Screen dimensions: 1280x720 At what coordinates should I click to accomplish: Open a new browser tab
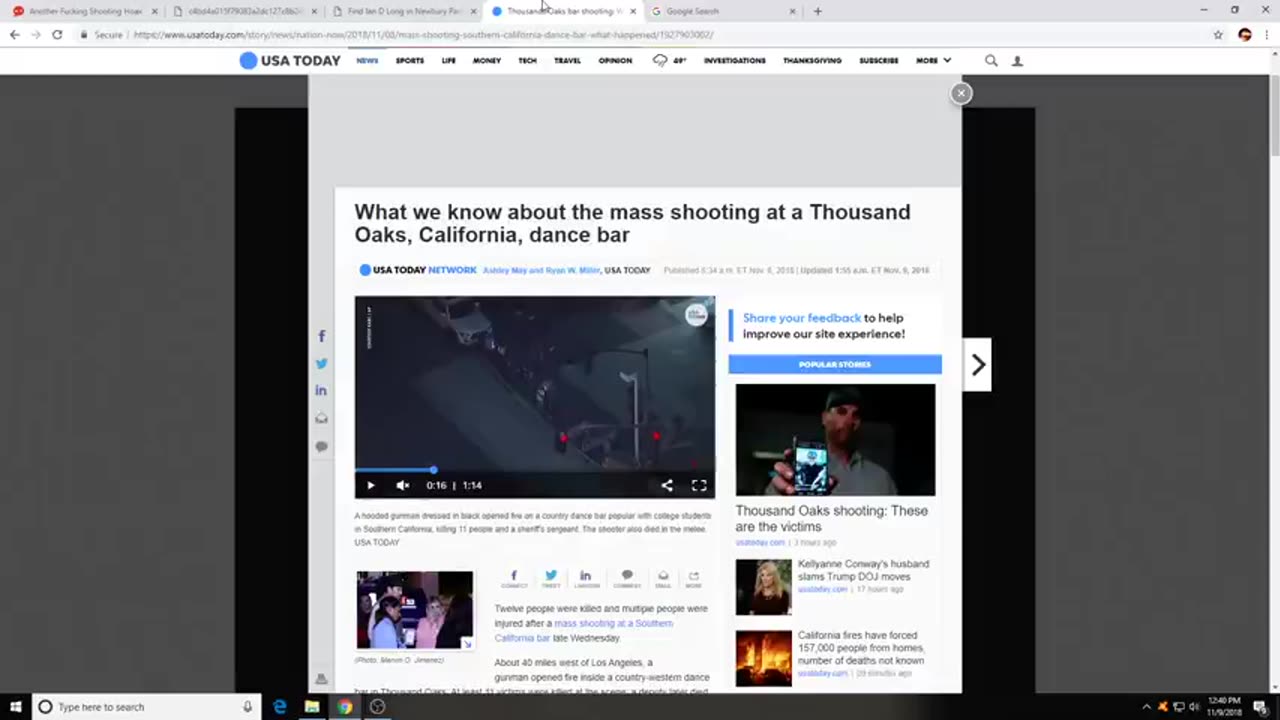[817, 11]
